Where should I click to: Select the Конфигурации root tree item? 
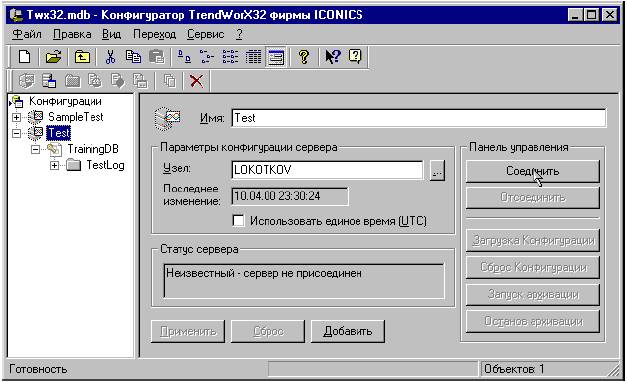pos(65,101)
